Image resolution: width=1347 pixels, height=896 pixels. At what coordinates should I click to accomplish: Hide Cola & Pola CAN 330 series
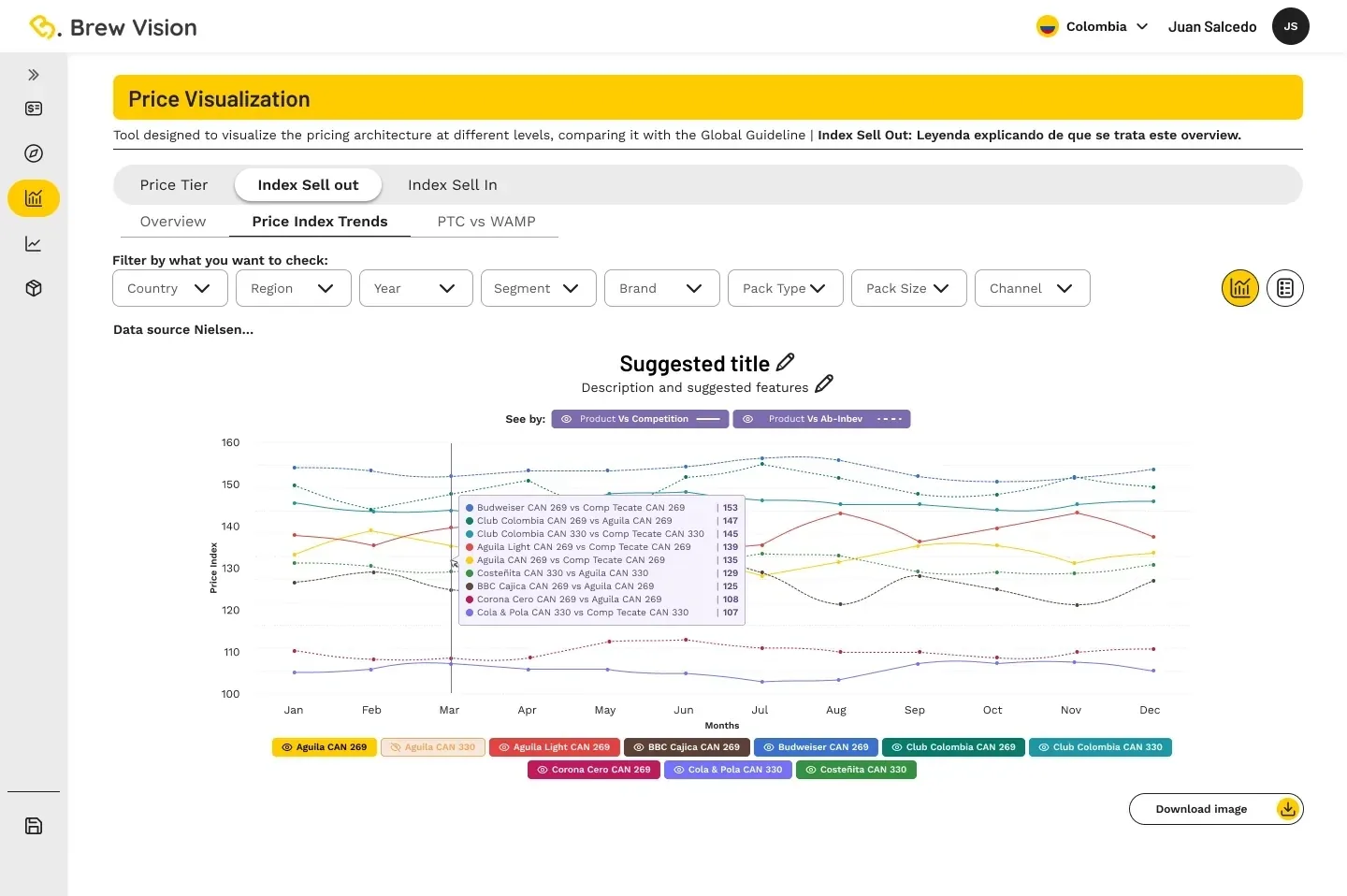[x=728, y=770]
